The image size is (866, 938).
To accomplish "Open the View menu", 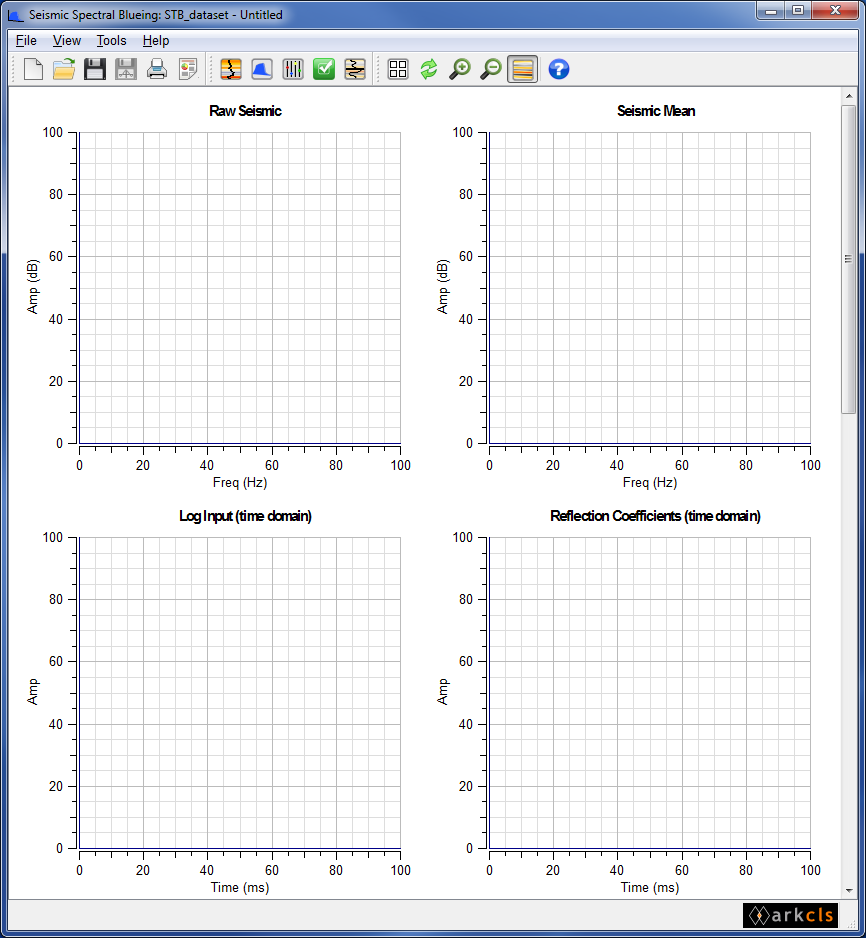I will click(66, 41).
